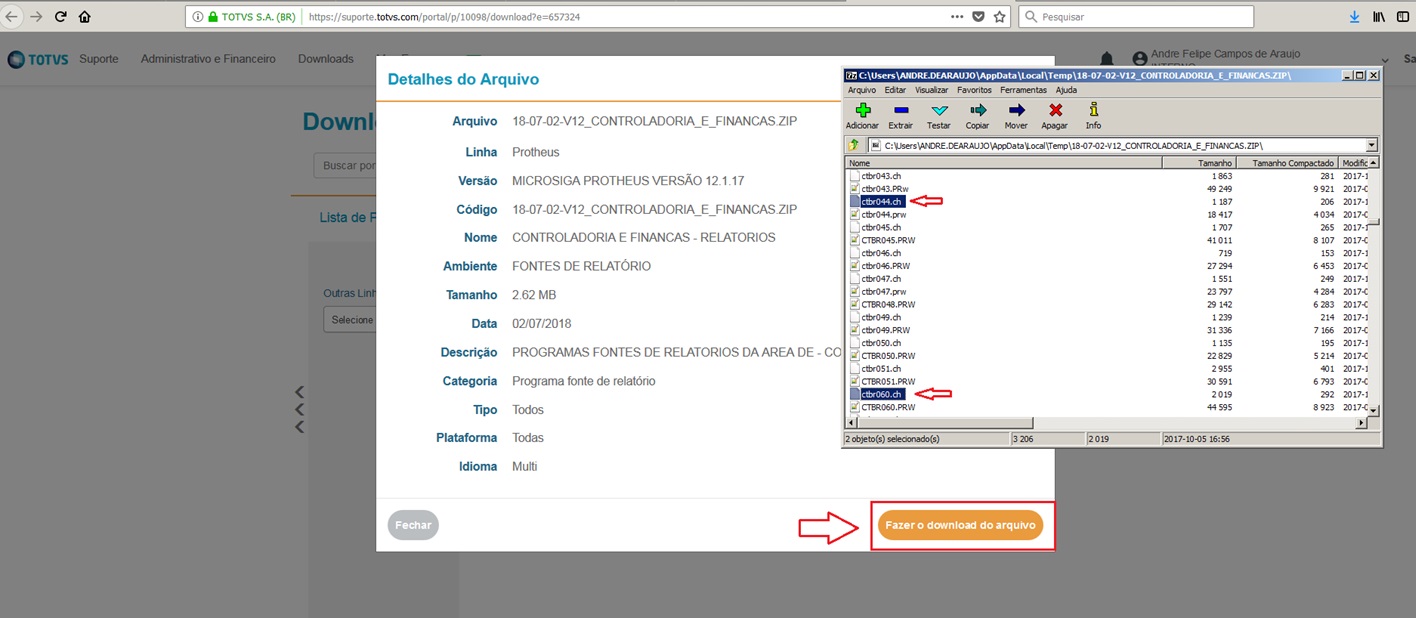The height and width of the screenshot is (618, 1416).
Task: Go up one folder in 7-Zip
Action: (855, 145)
